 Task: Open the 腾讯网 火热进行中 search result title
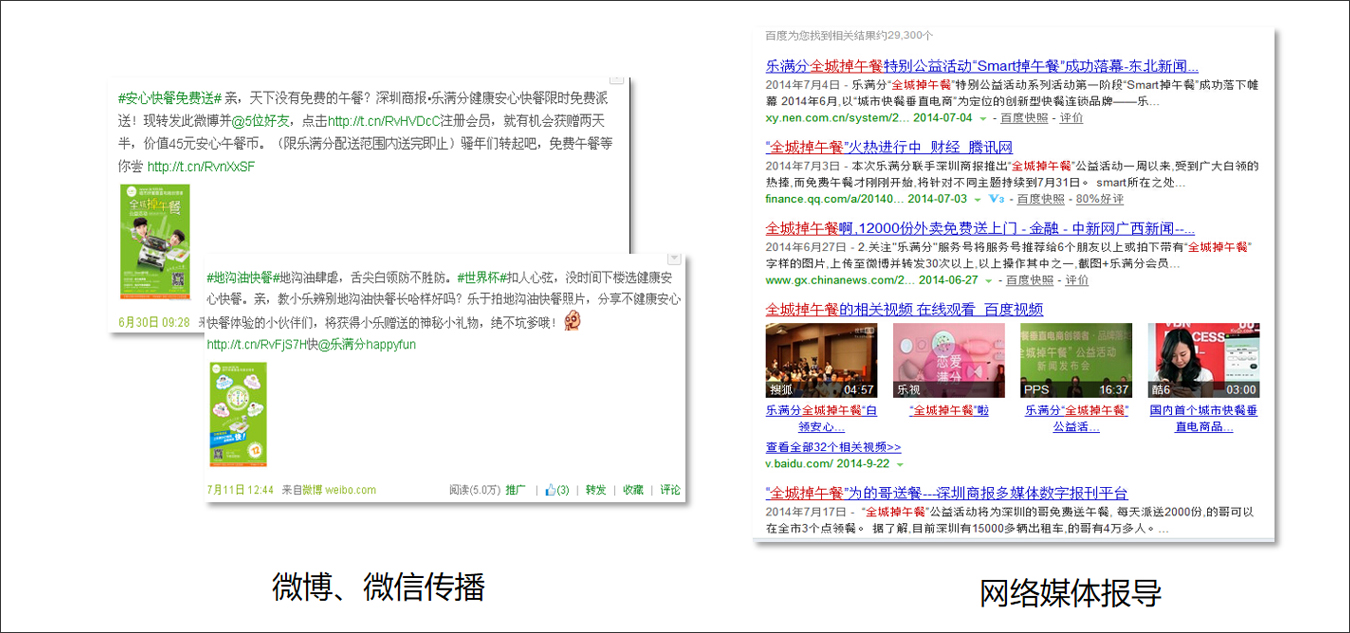[x=889, y=147]
